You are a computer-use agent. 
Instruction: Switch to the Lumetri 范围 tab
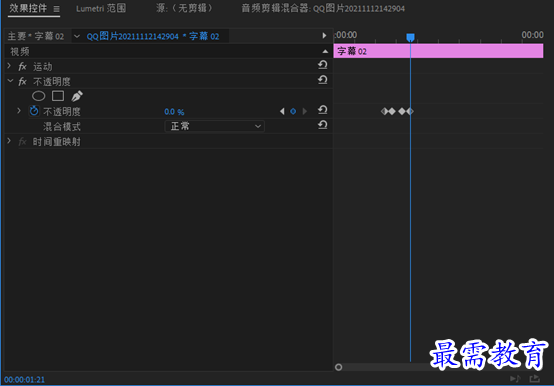pos(101,8)
